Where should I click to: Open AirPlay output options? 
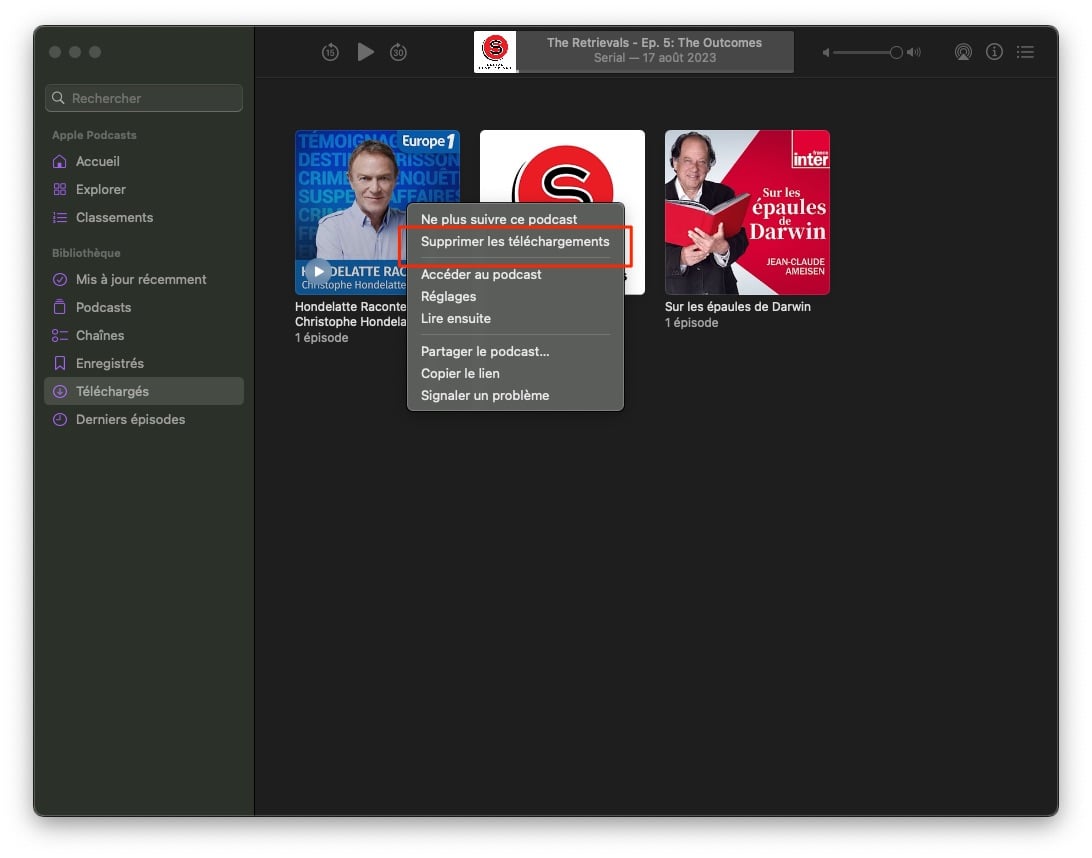coord(963,52)
